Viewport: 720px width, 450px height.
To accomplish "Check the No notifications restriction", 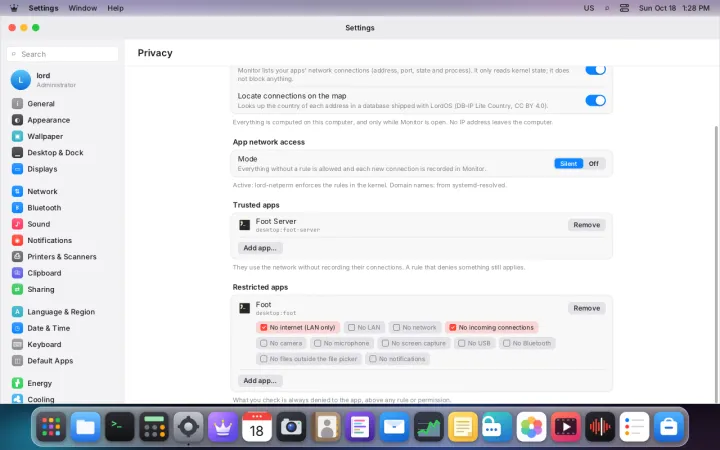I will tap(397, 359).
